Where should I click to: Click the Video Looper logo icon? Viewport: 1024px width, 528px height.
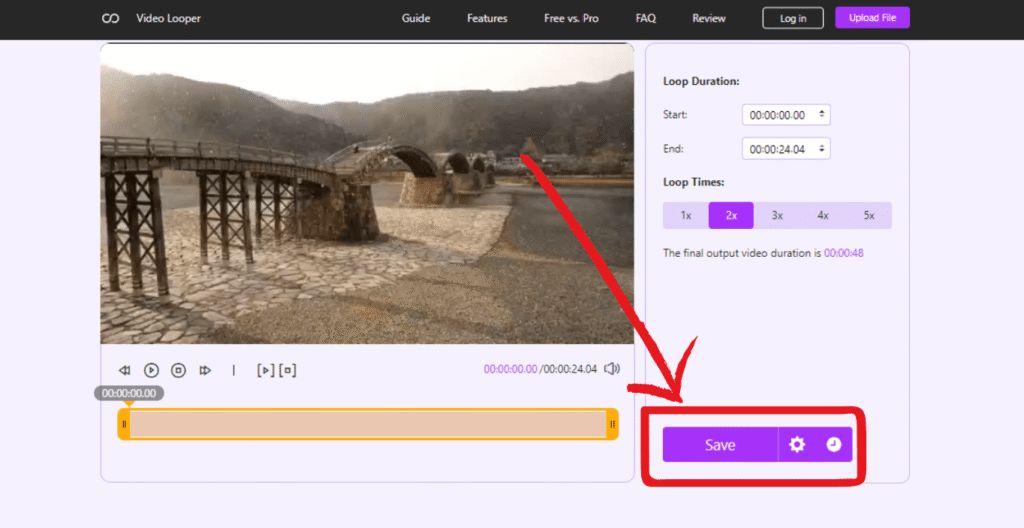(111, 18)
